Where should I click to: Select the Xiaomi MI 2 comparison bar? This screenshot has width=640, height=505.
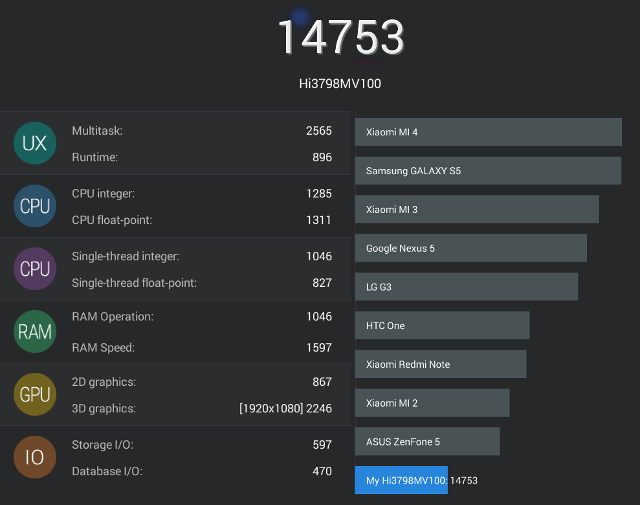click(x=432, y=403)
